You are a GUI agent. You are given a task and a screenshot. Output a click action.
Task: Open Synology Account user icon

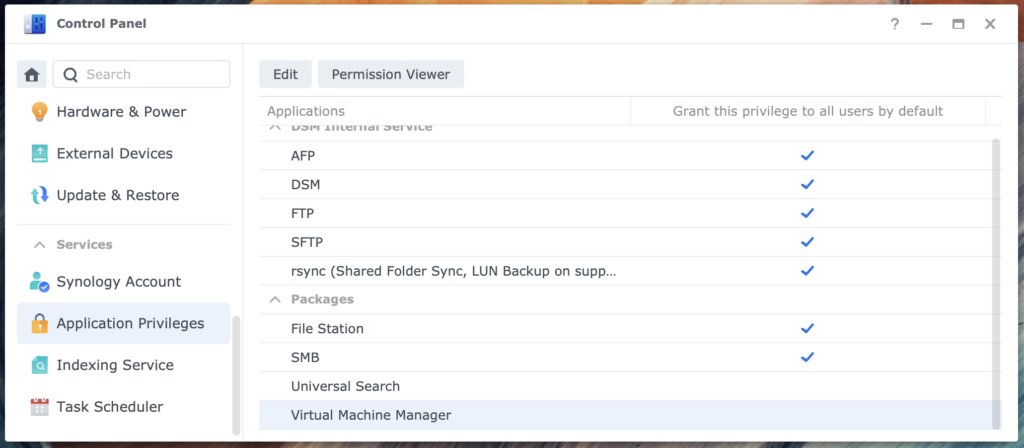click(x=40, y=281)
